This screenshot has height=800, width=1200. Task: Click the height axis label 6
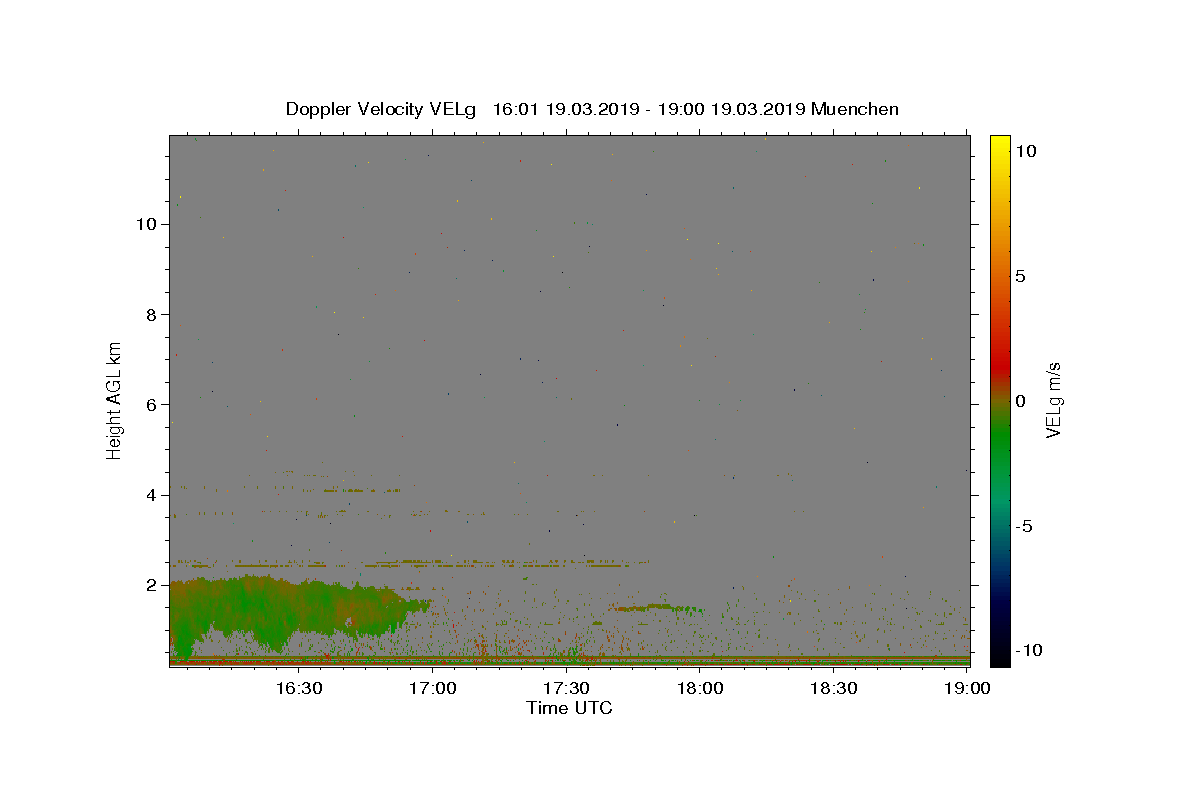(152, 404)
